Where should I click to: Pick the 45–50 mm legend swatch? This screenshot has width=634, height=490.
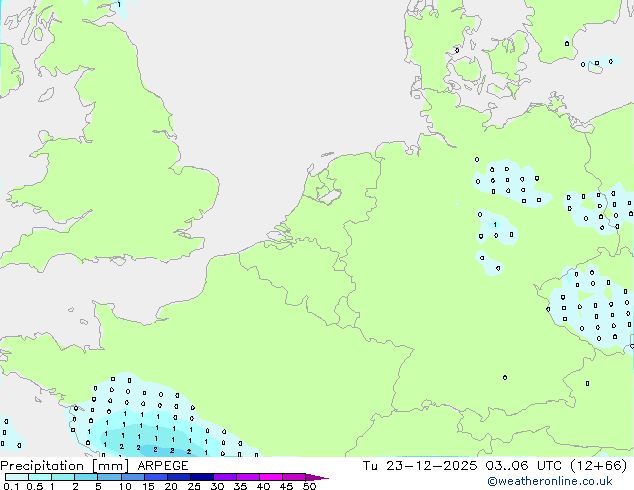pyautogui.click(x=294, y=477)
